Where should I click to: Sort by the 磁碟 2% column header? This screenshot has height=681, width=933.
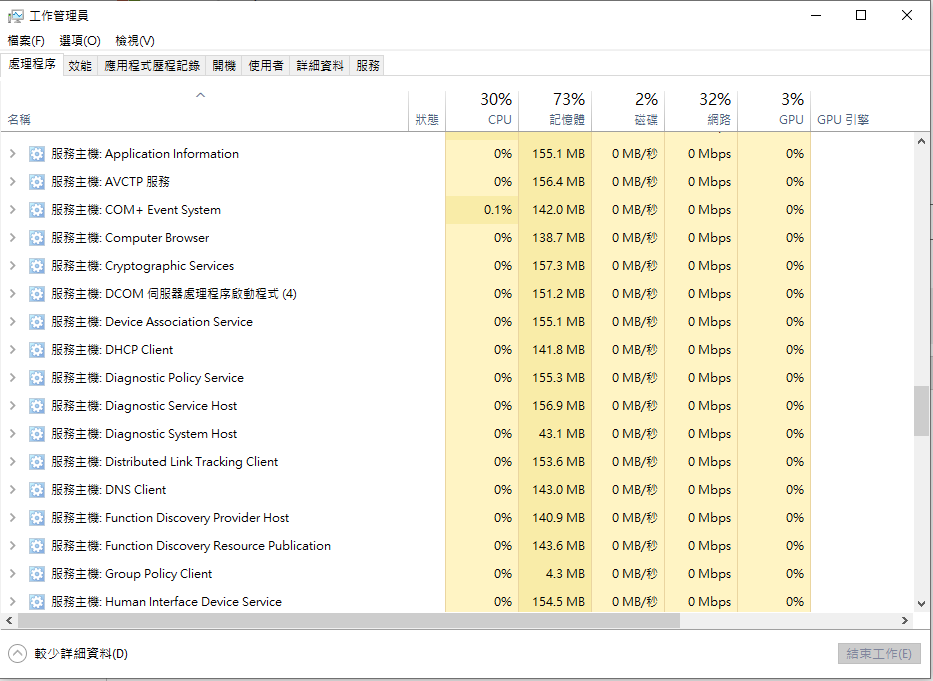point(628,111)
